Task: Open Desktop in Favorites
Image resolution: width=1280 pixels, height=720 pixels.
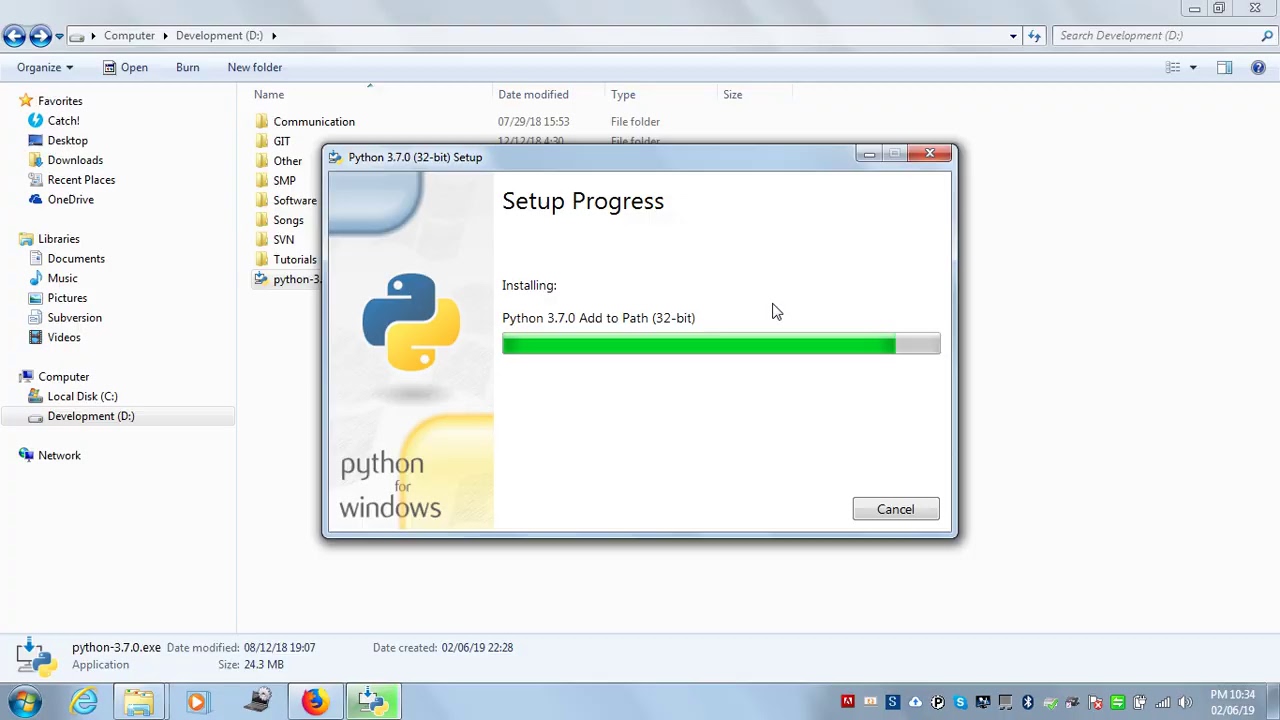Action: 67,140
